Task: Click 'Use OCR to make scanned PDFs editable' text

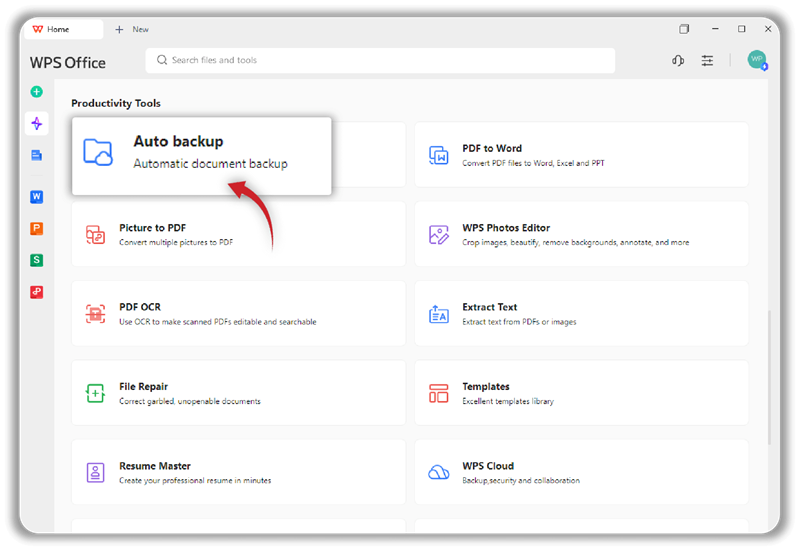Action: (218, 322)
